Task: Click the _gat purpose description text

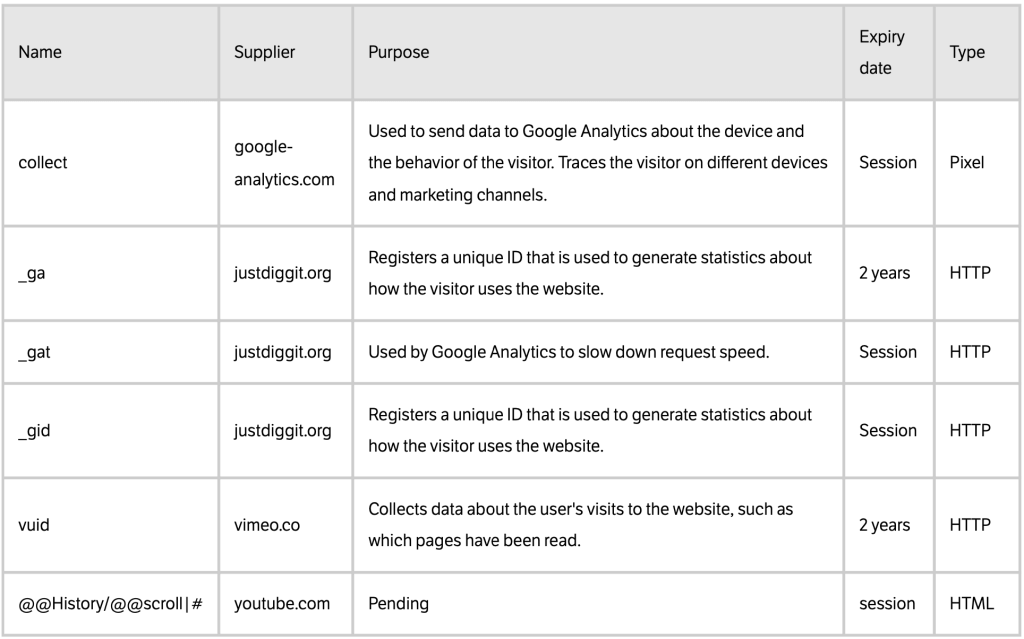Action: pyautogui.click(x=568, y=352)
